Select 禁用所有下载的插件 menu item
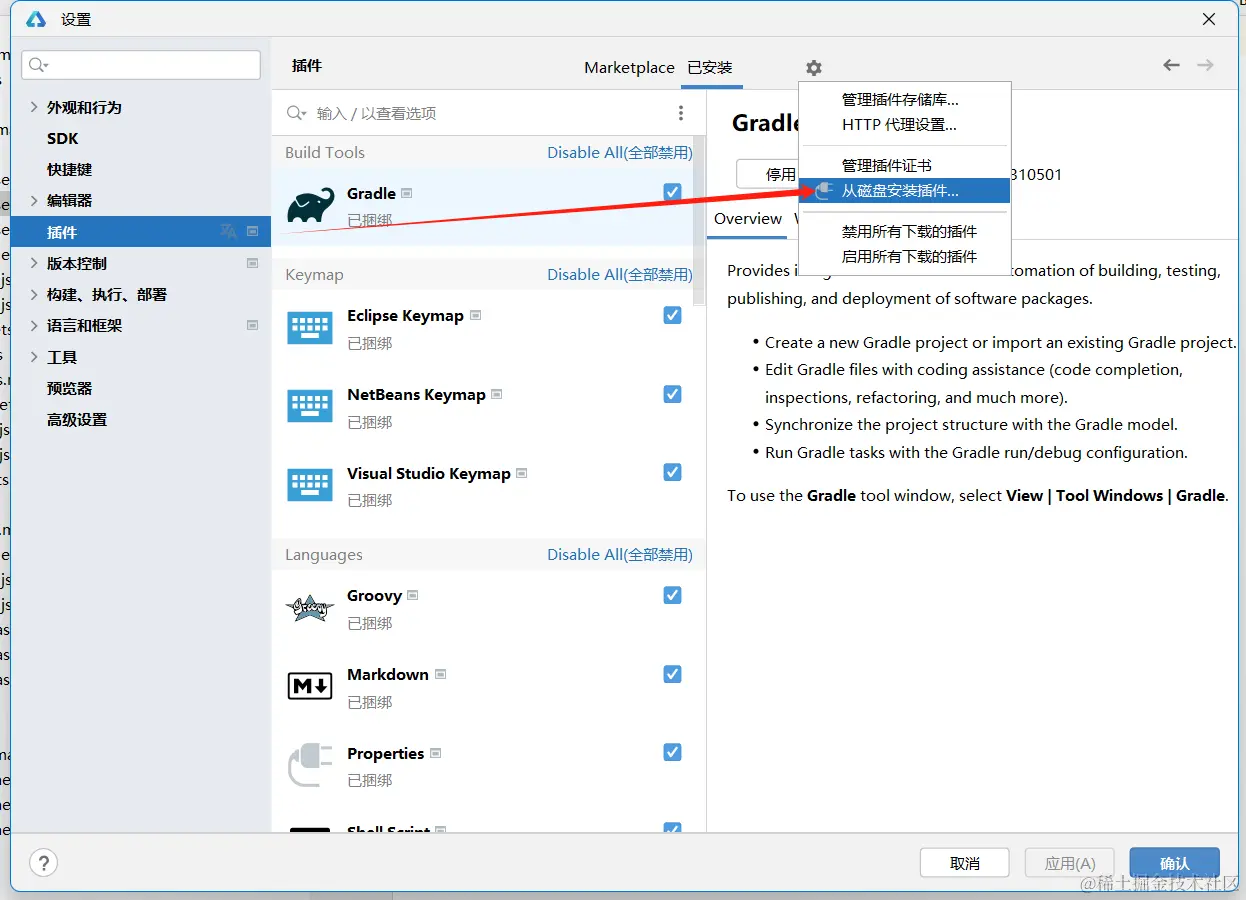Viewport: 1246px width, 900px height. (x=905, y=231)
